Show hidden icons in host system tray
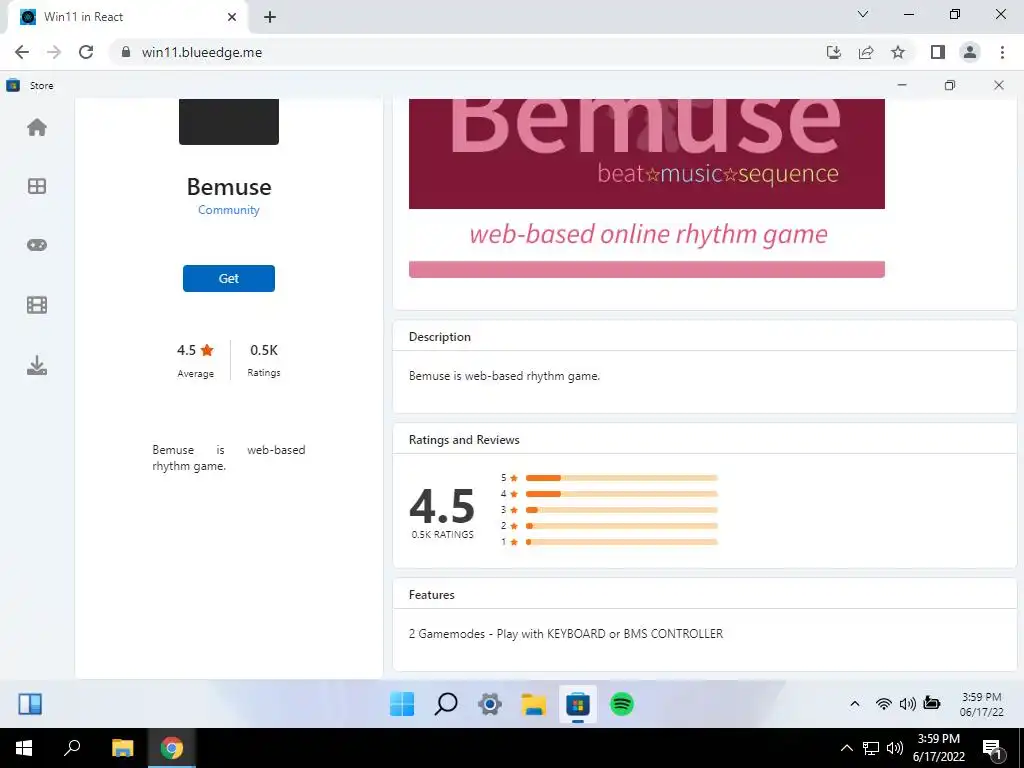The height and width of the screenshot is (768, 1024). (846, 748)
